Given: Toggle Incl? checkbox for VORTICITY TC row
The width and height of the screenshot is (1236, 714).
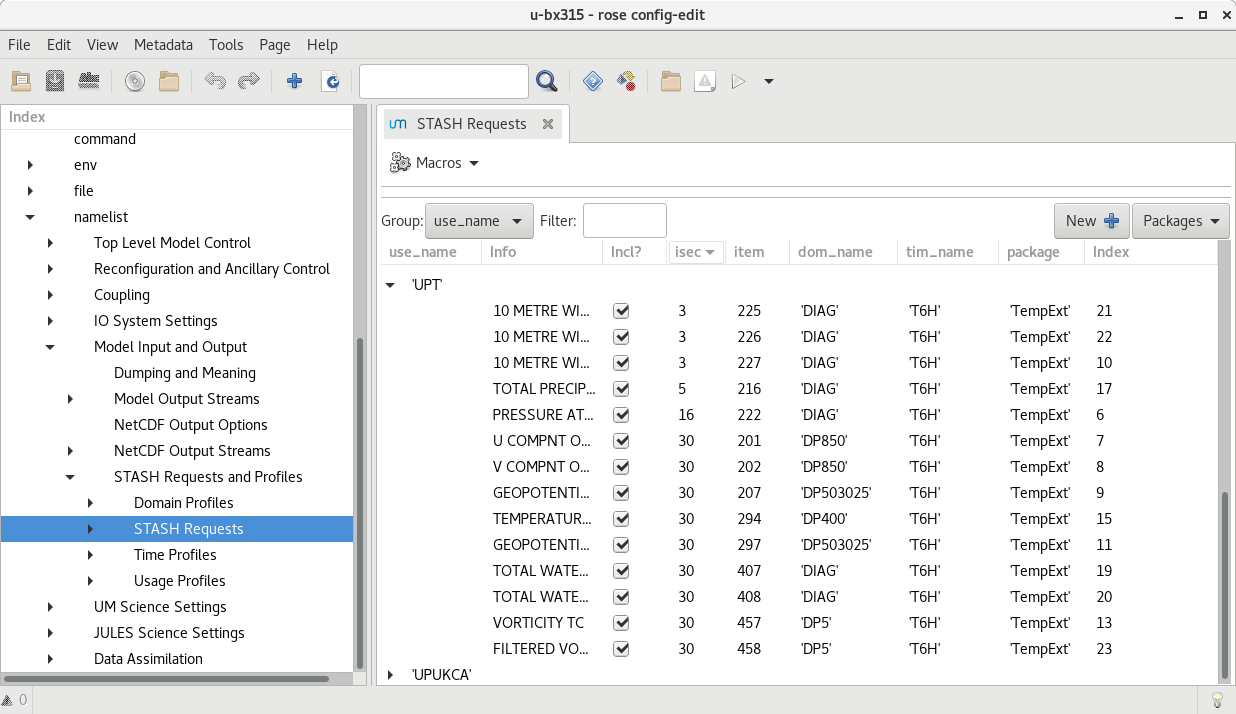Looking at the screenshot, I should pos(621,623).
